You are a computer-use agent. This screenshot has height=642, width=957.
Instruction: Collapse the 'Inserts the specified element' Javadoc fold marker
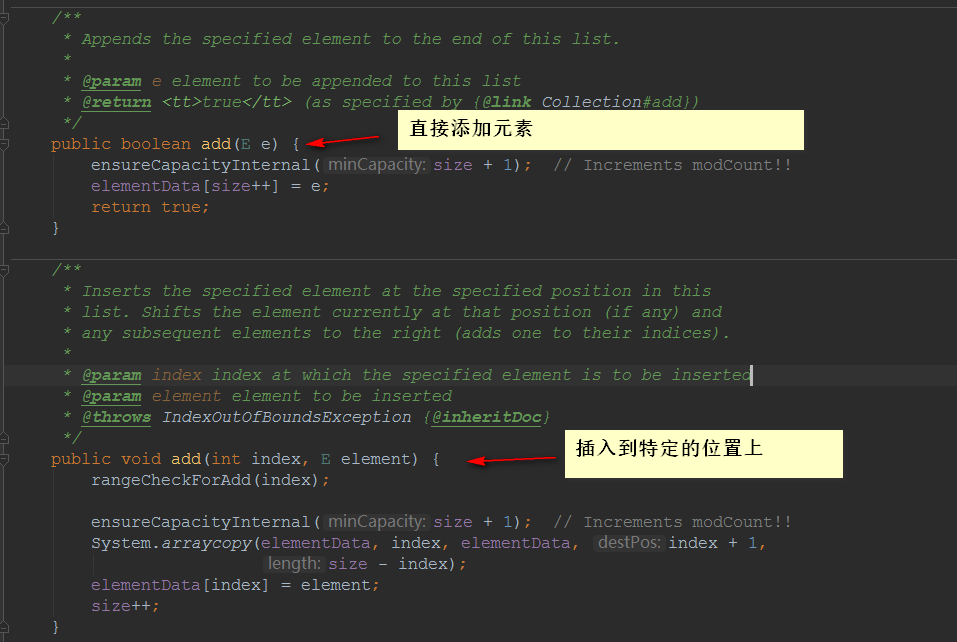coord(4,270)
